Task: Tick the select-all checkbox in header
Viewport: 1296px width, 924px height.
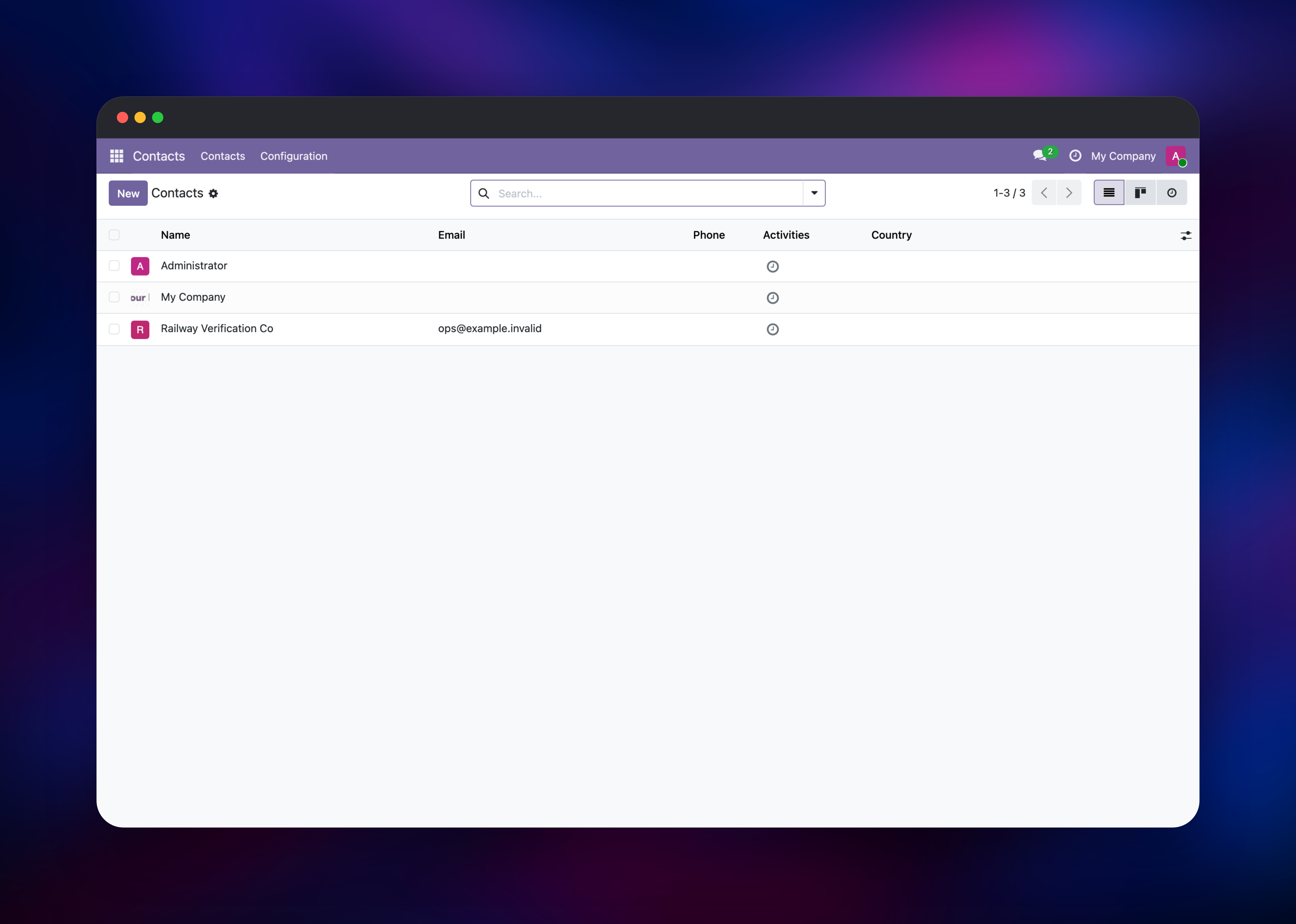Action: [x=114, y=235]
